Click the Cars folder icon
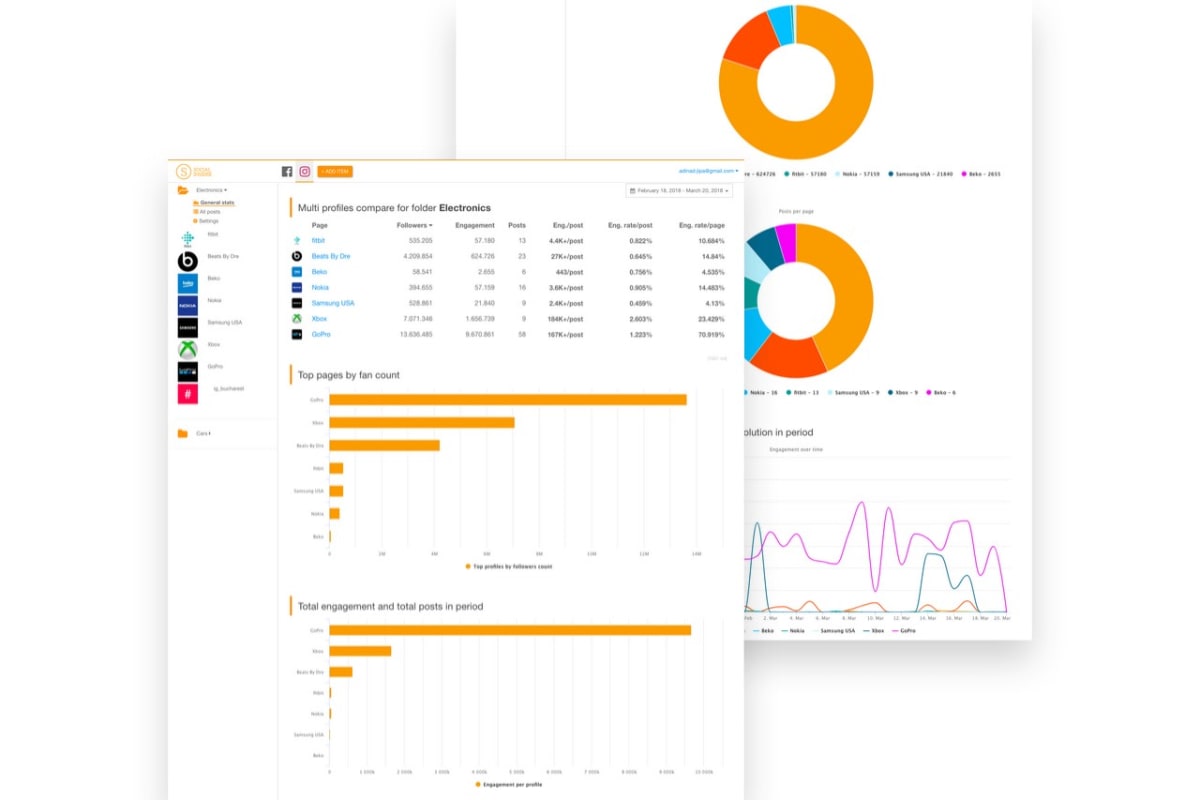The width and height of the screenshot is (1200, 800). tap(183, 433)
